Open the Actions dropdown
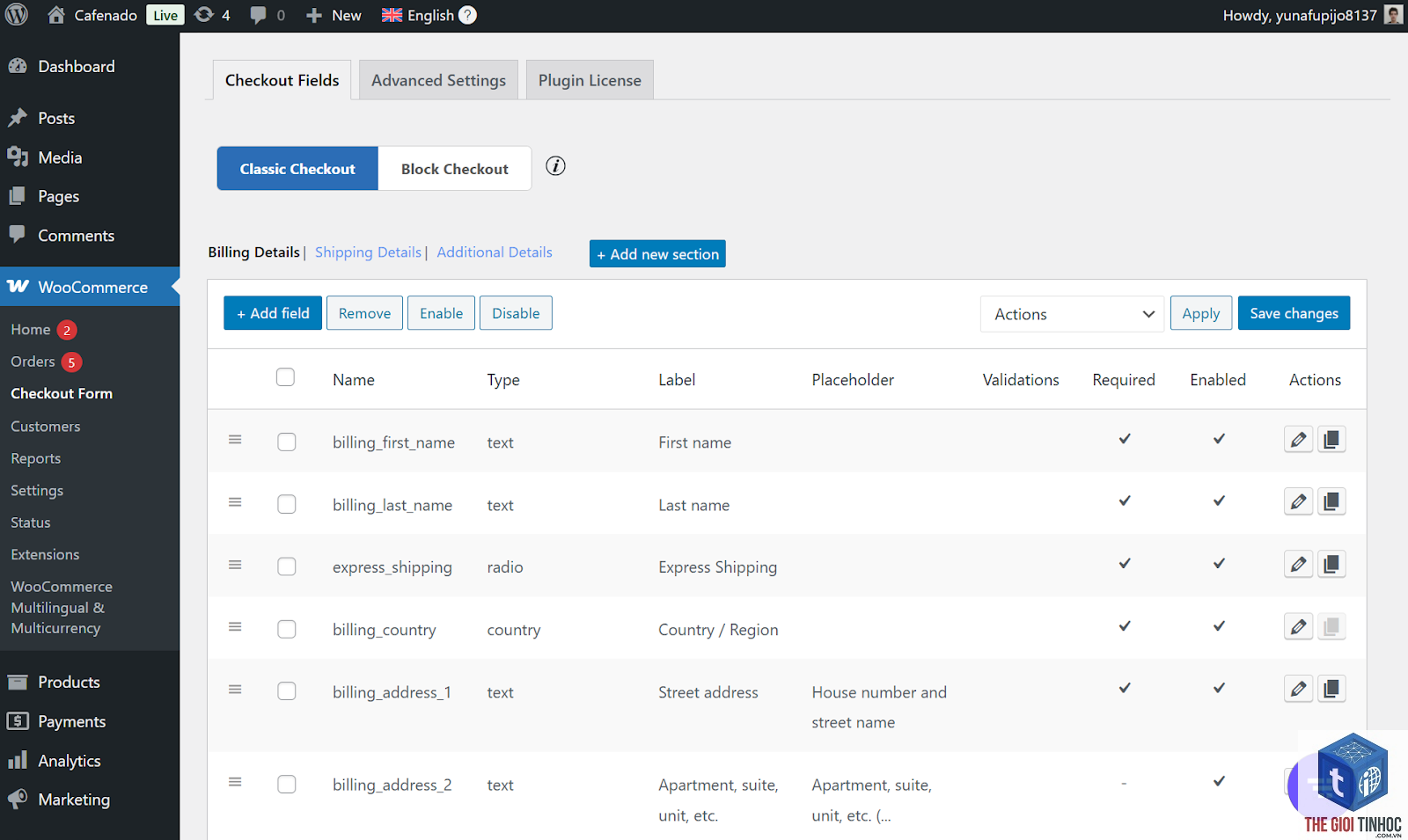This screenshot has width=1408, height=840. point(1072,314)
